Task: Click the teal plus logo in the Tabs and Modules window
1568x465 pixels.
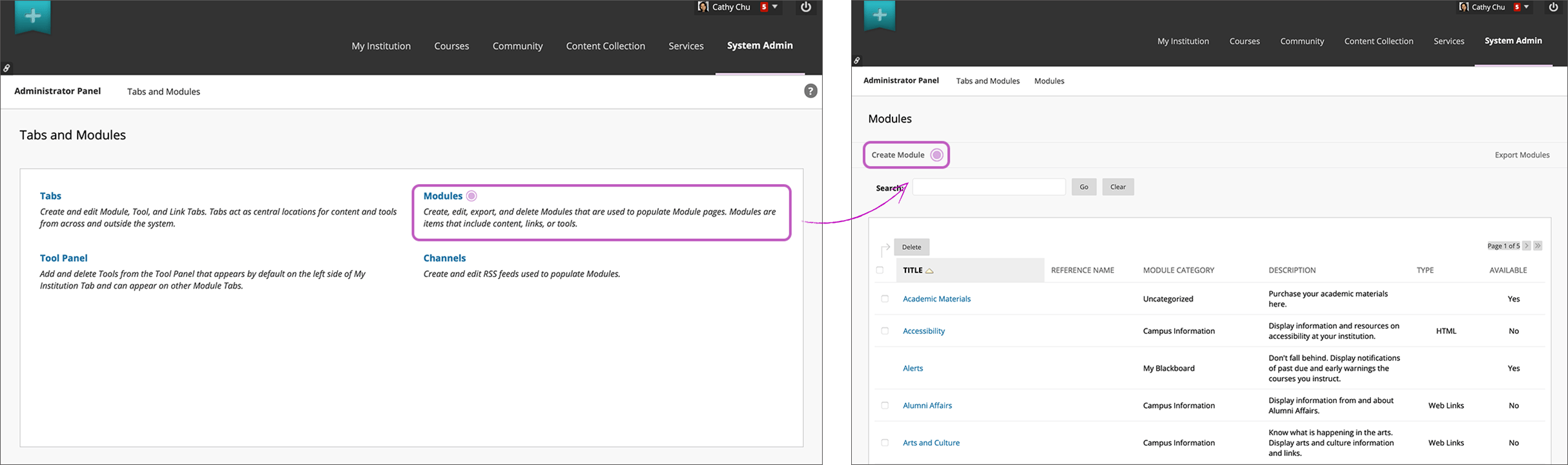Action: click(x=32, y=16)
